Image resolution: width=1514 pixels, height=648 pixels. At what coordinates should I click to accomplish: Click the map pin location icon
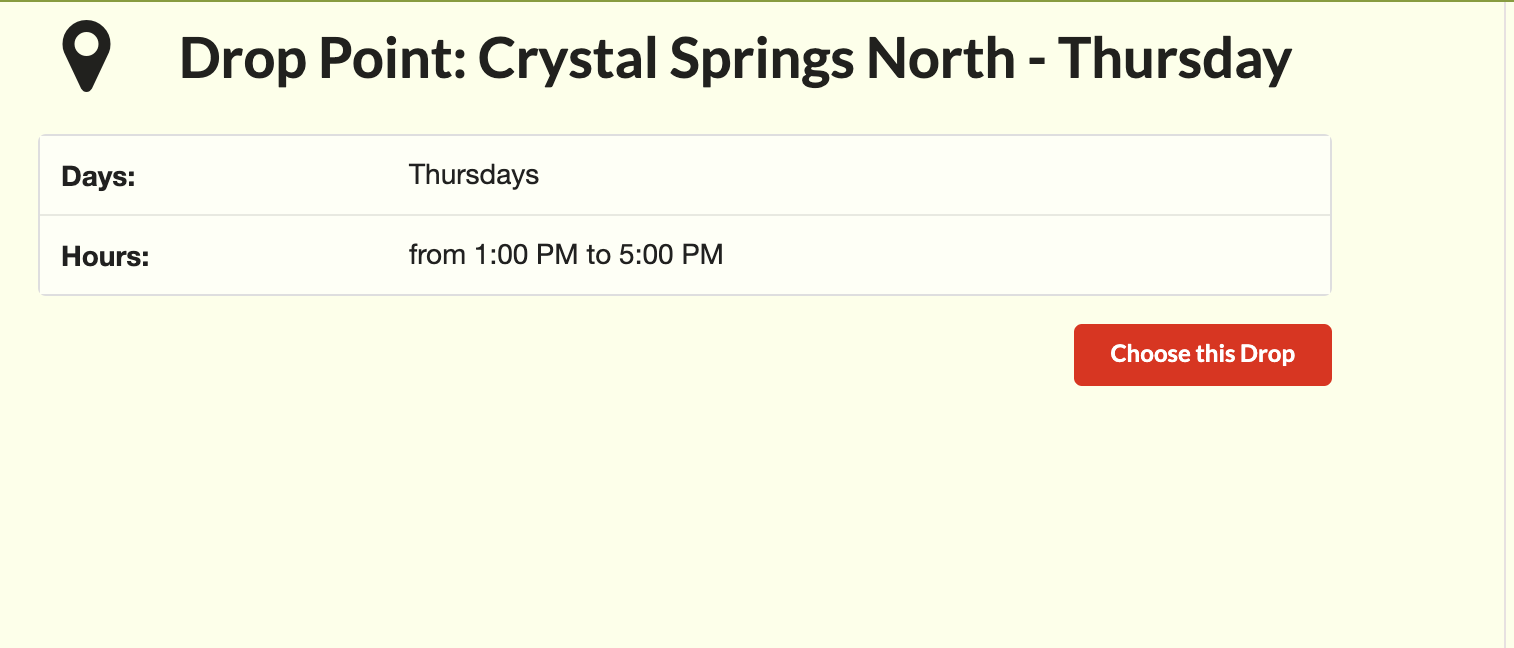[86, 59]
